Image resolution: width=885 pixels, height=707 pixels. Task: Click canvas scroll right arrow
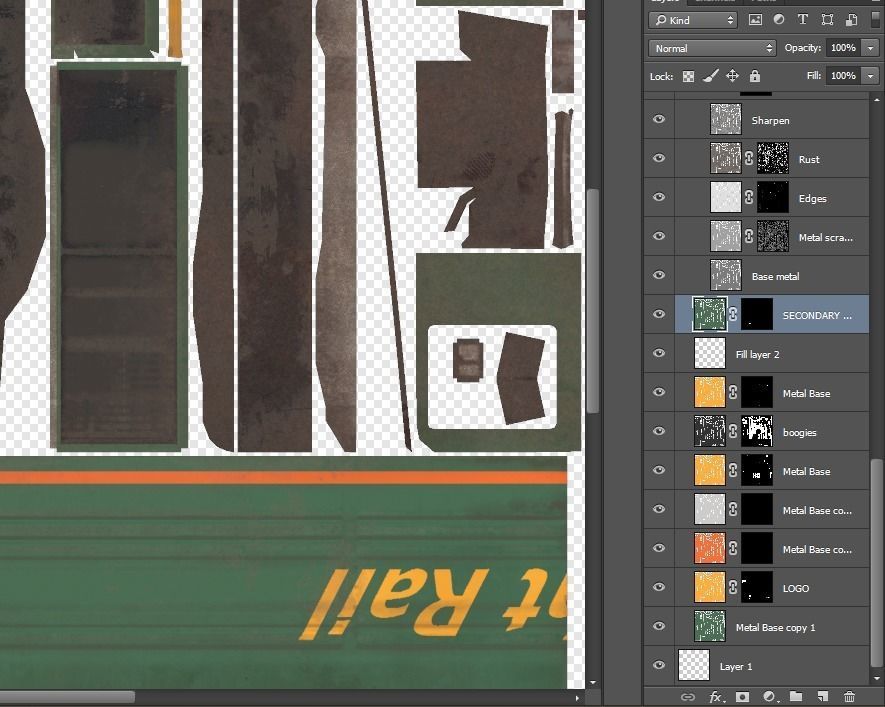point(577,698)
